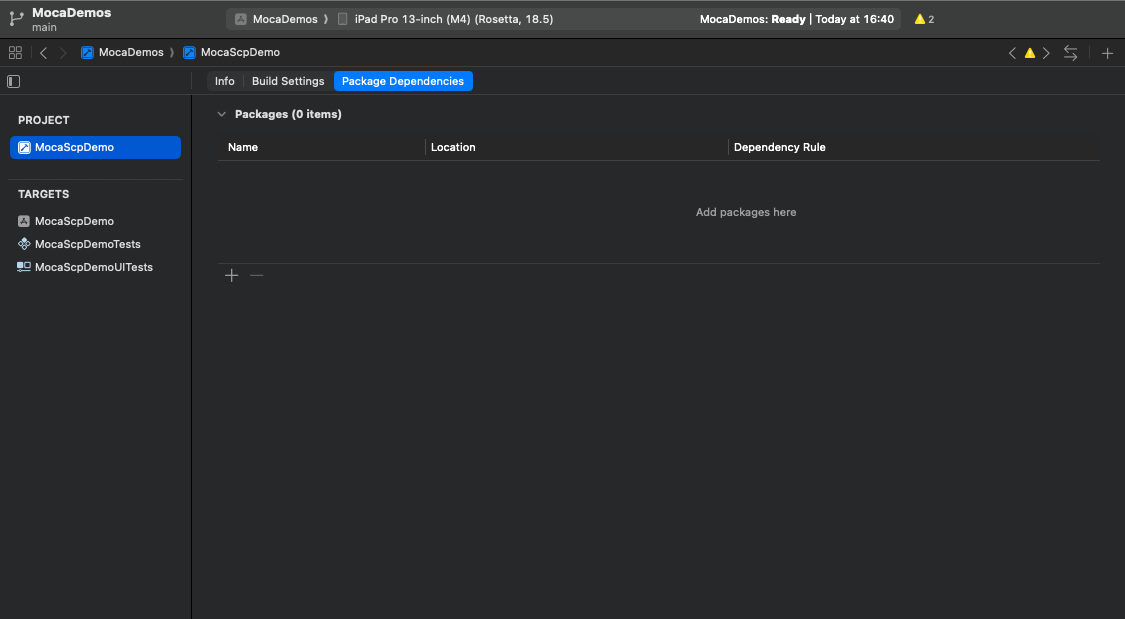Click the MocaDemos project title in toolbar
Screen dimensions: 1125x619
72,12
